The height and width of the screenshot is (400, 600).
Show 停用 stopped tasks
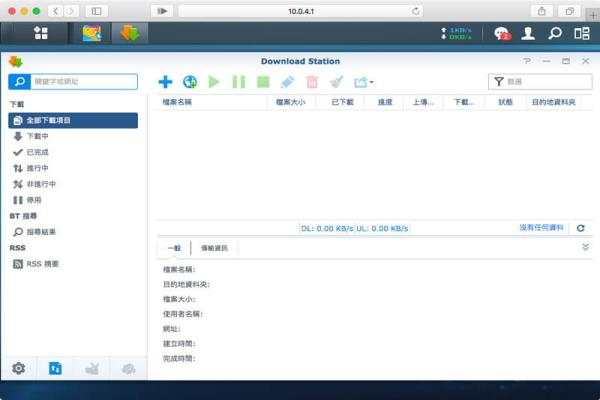73,200
